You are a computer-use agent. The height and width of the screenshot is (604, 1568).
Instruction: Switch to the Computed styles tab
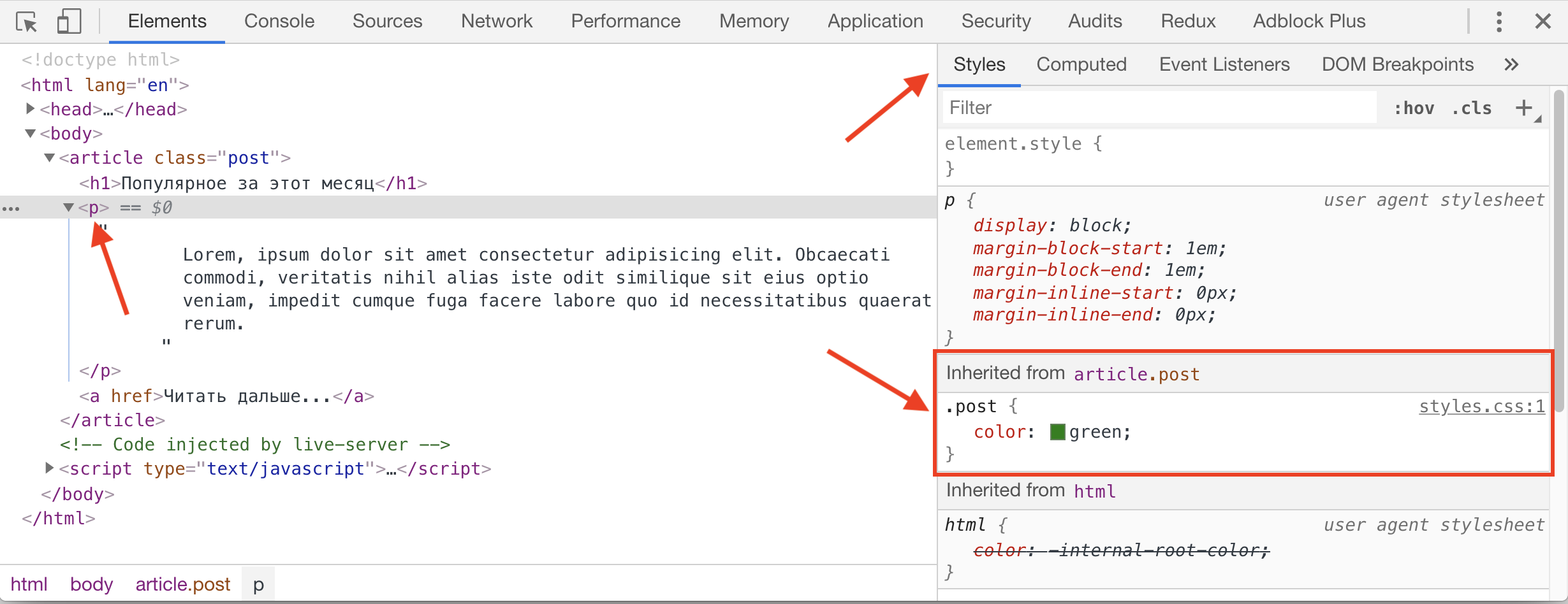(x=1081, y=64)
